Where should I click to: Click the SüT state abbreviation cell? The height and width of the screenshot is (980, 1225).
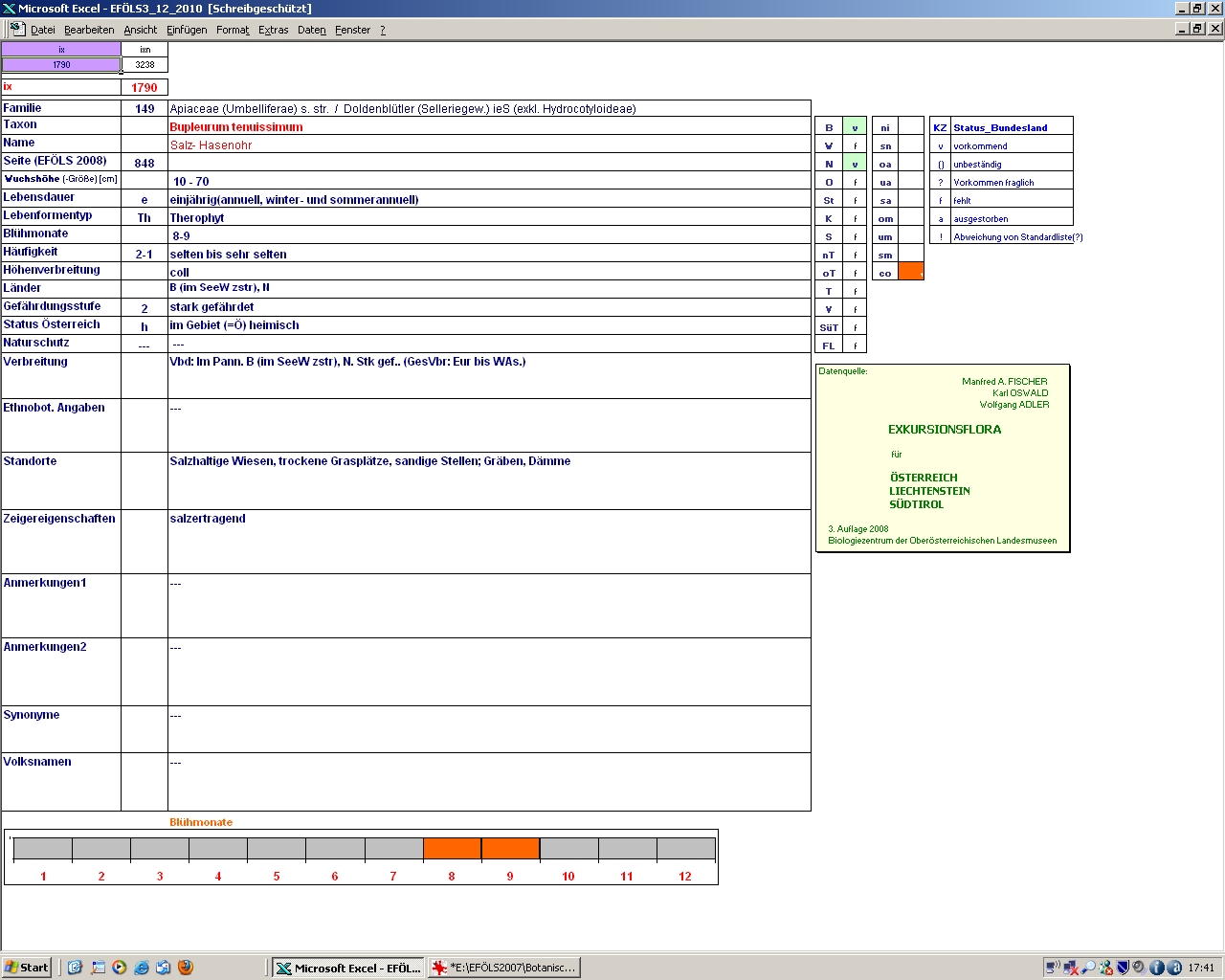click(x=829, y=327)
